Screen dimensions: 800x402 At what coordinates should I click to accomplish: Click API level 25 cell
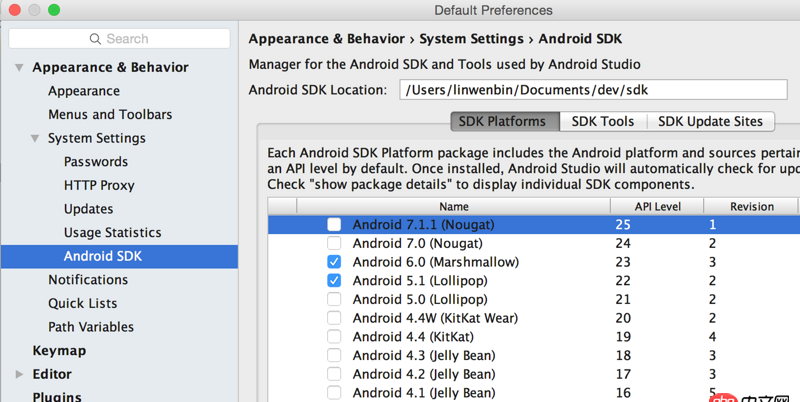point(623,224)
